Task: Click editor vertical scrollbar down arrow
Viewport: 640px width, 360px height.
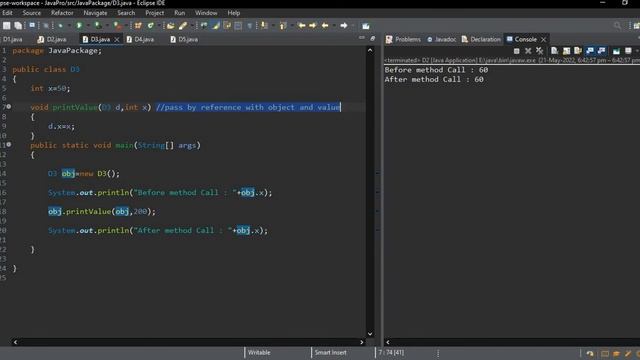Action: (x=370, y=334)
